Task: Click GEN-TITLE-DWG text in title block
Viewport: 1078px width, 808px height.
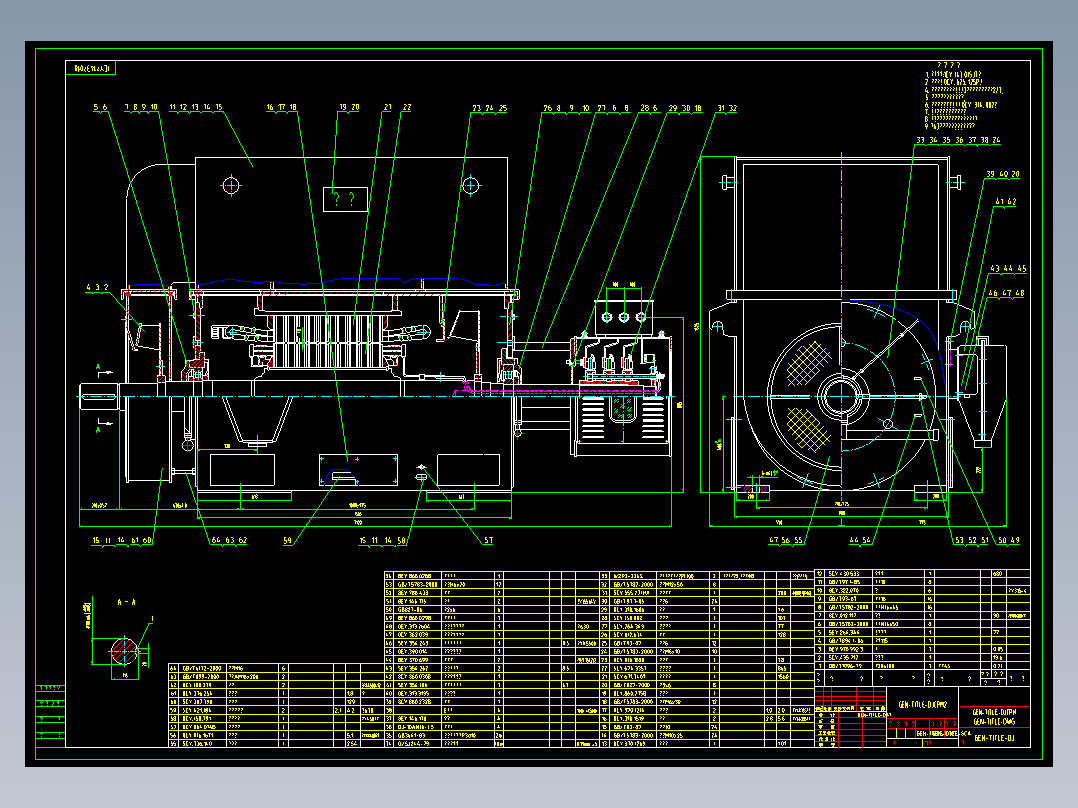Action: tap(994, 722)
